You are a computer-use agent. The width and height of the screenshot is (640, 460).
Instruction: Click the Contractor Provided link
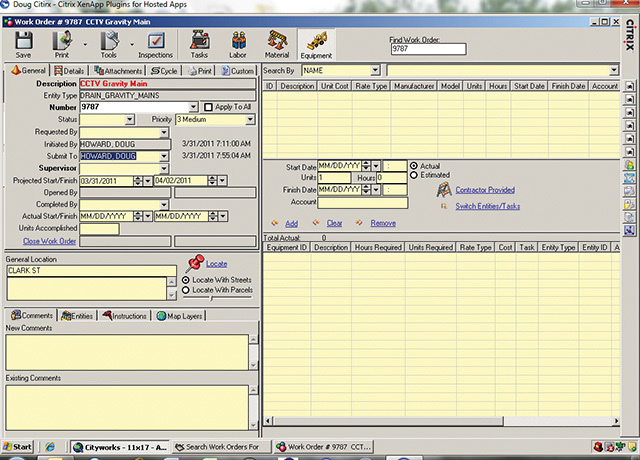coord(484,189)
